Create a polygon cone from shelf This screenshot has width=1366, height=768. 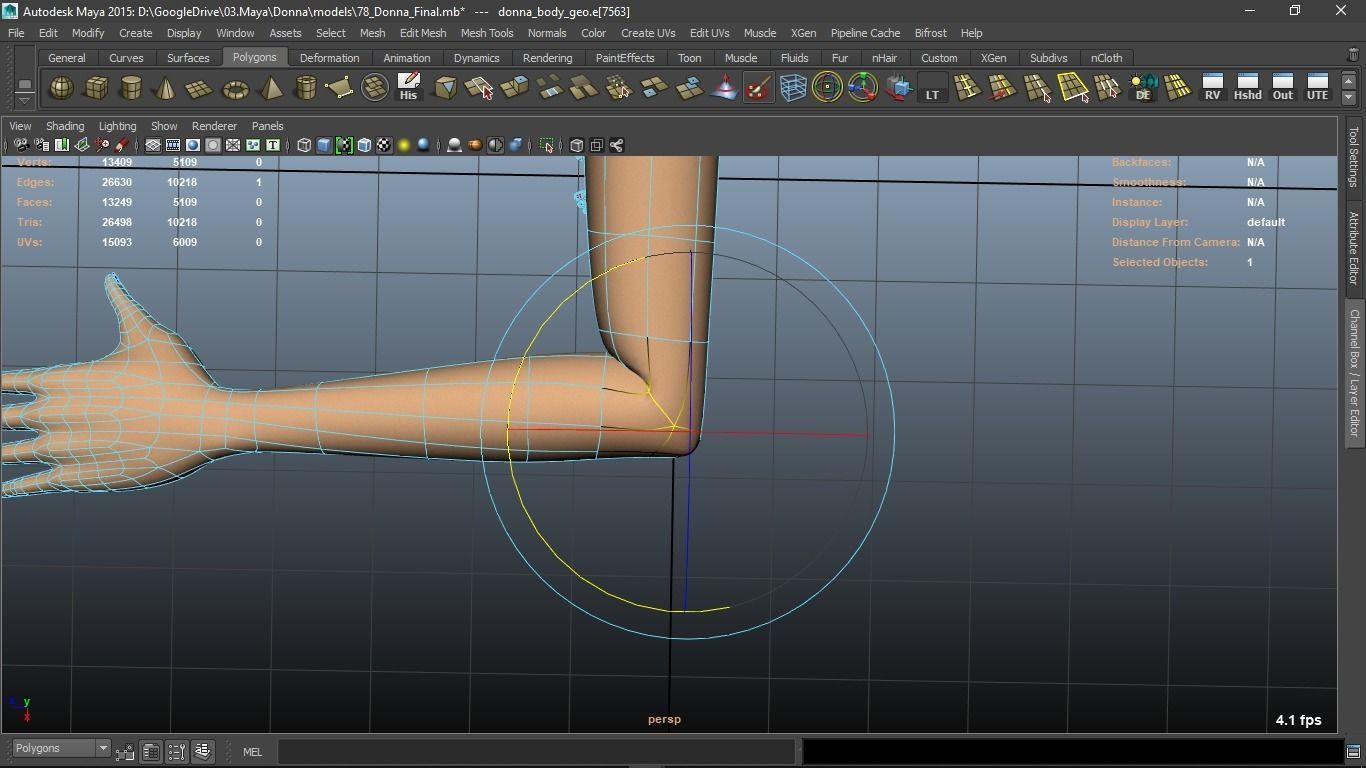(x=165, y=88)
